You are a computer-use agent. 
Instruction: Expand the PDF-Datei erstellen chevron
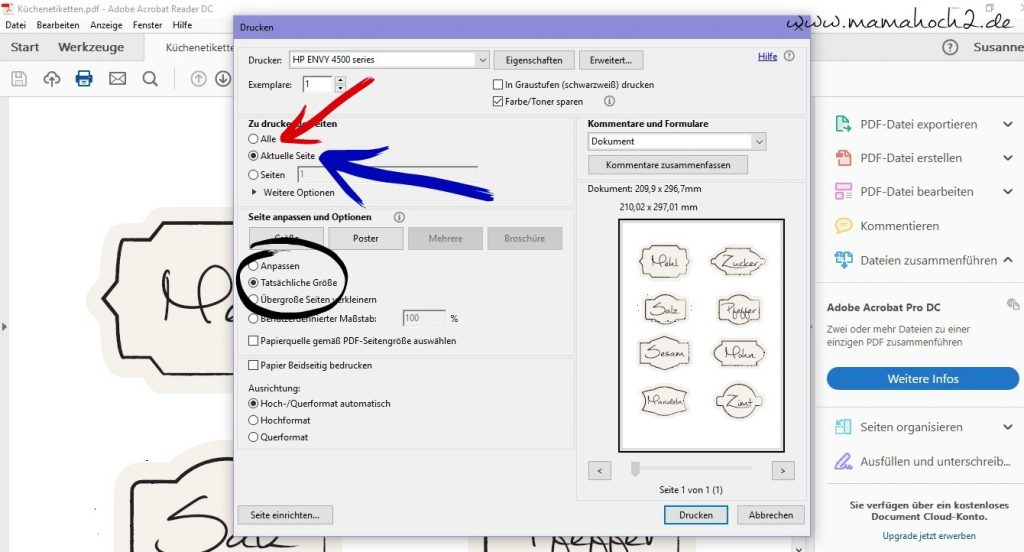[x=1008, y=157]
